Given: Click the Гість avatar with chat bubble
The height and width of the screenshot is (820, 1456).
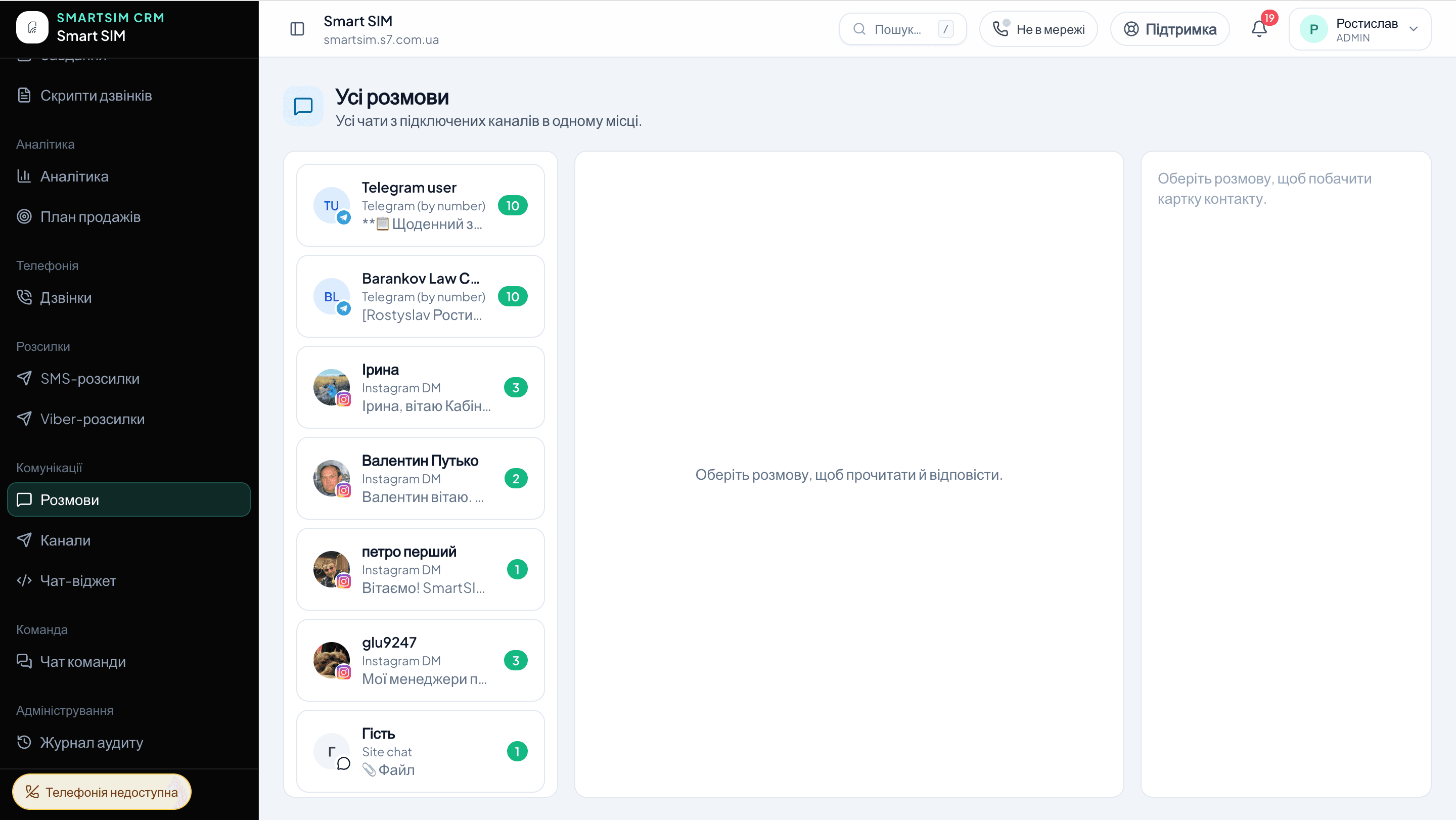Looking at the screenshot, I should click(x=332, y=752).
